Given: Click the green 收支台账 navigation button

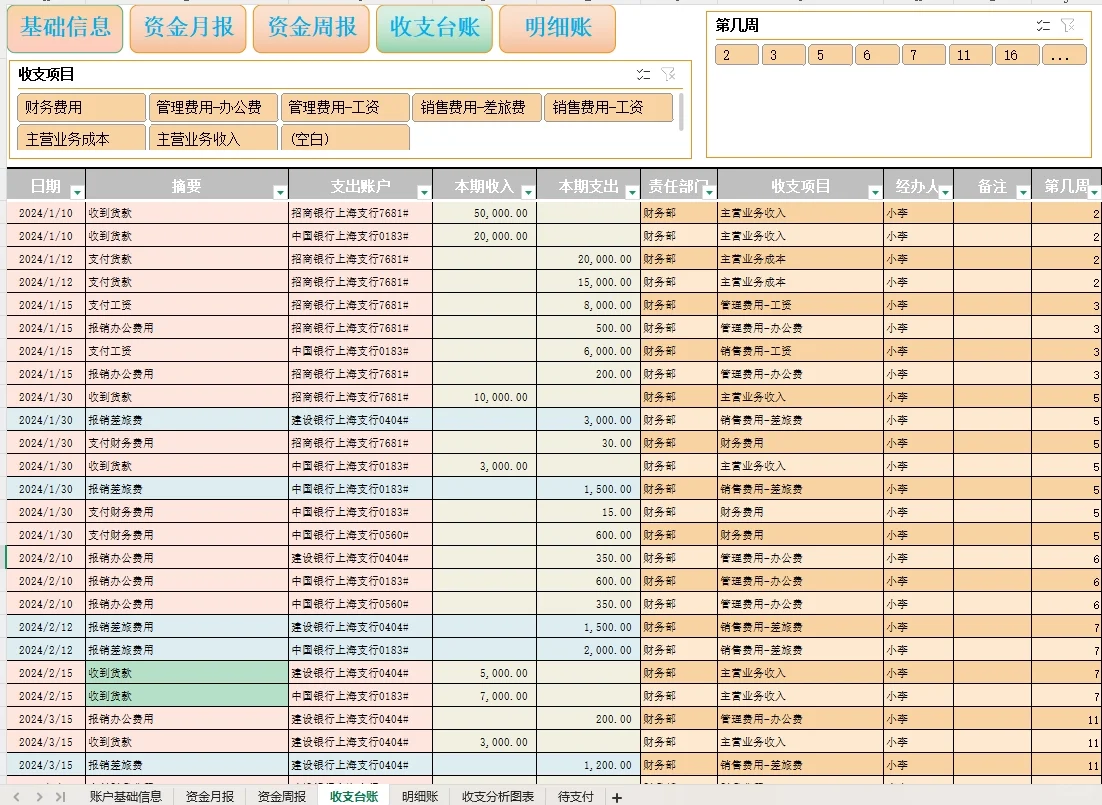Looking at the screenshot, I should [x=434, y=28].
